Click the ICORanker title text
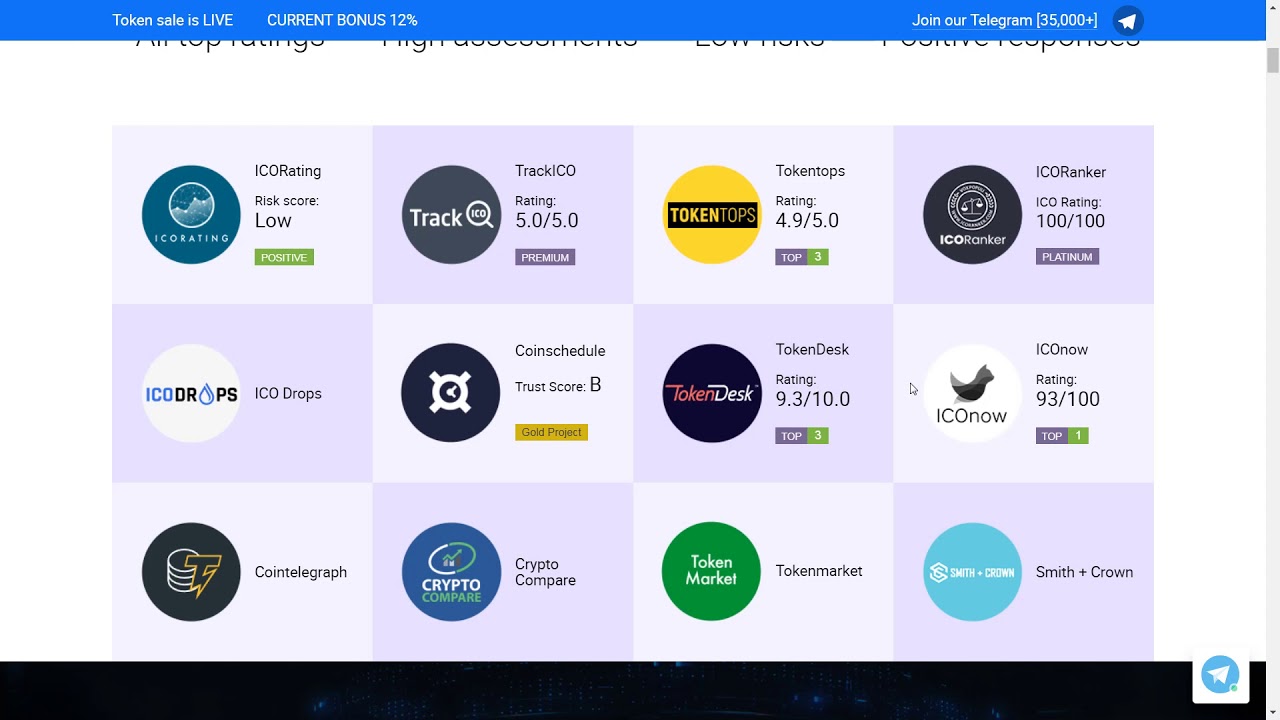1280x720 pixels. (1070, 172)
